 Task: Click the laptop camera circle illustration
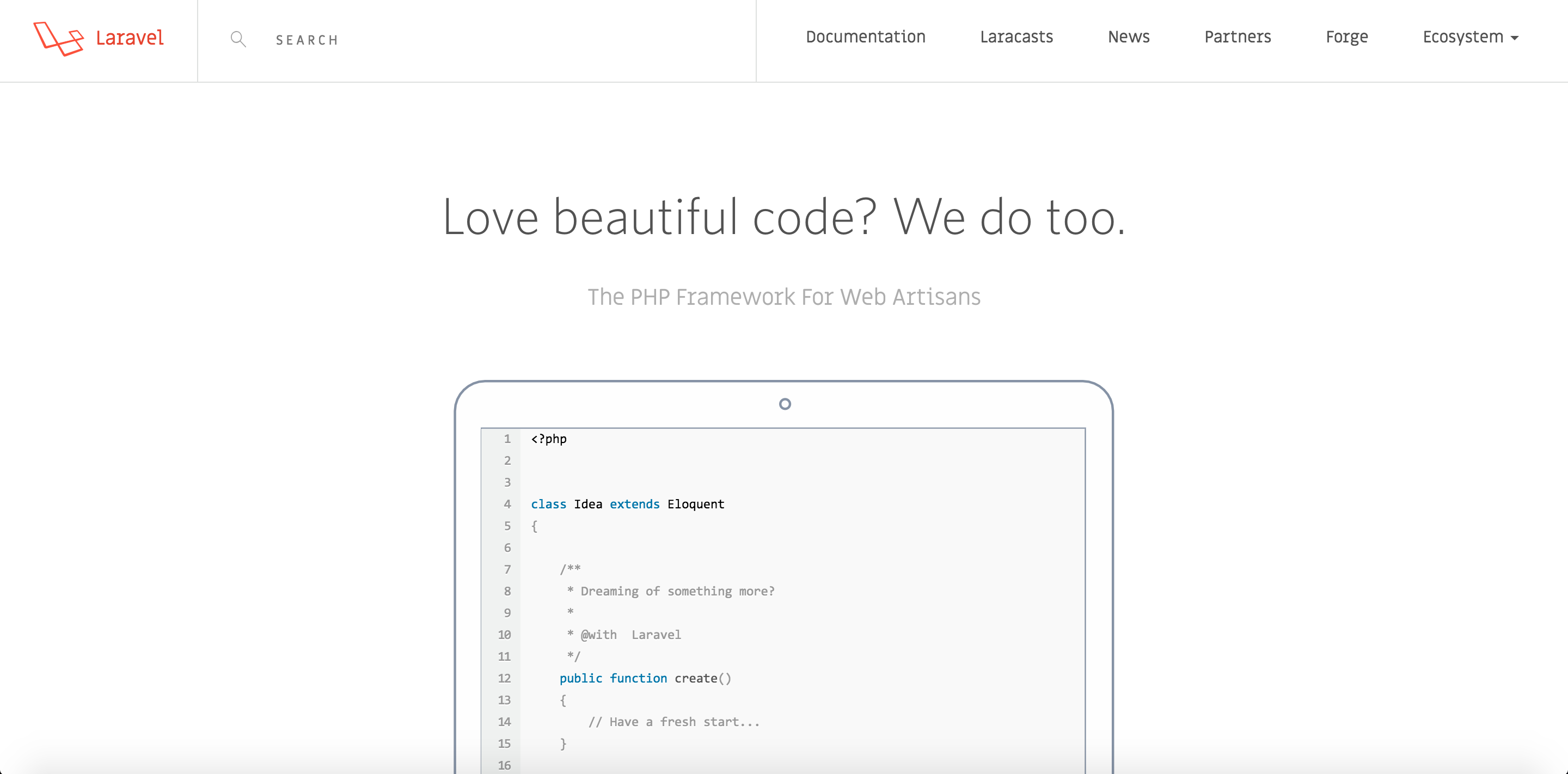click(x=785, y=404)
